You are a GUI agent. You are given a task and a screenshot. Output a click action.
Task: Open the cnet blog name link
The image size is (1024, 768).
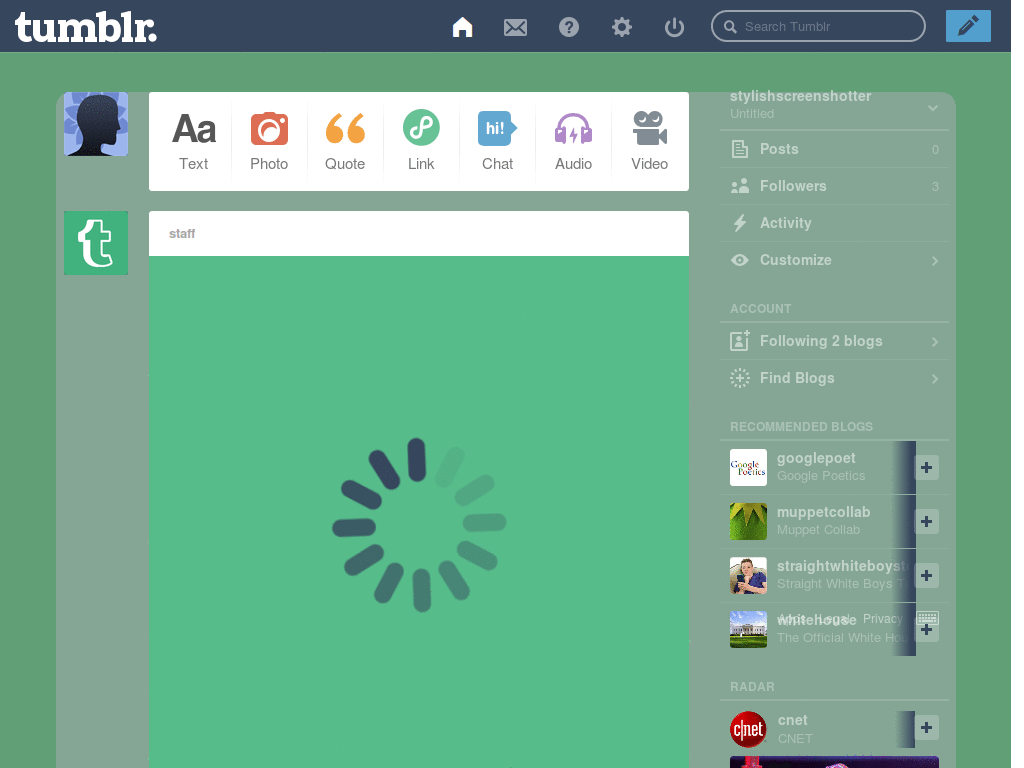[x=792, y=720]
